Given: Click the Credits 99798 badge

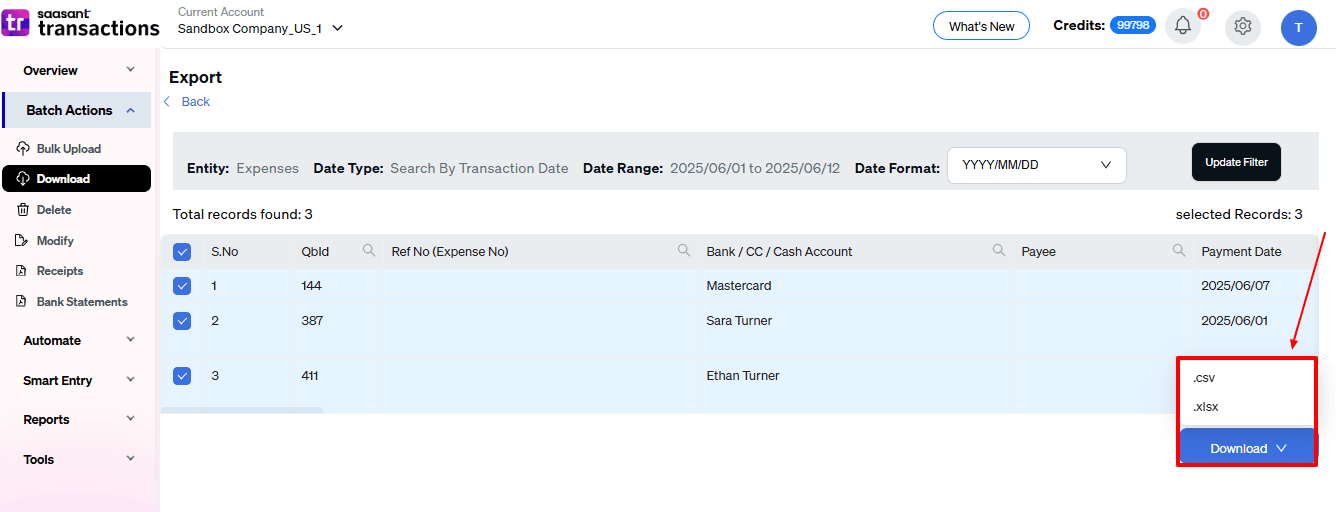Looking at the screenshot, I should coord(1133,25).
